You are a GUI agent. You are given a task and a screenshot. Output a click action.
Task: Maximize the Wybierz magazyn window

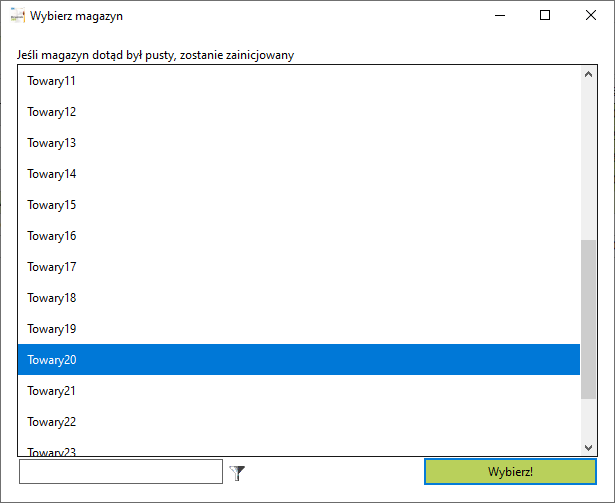(x=545, y=15)
